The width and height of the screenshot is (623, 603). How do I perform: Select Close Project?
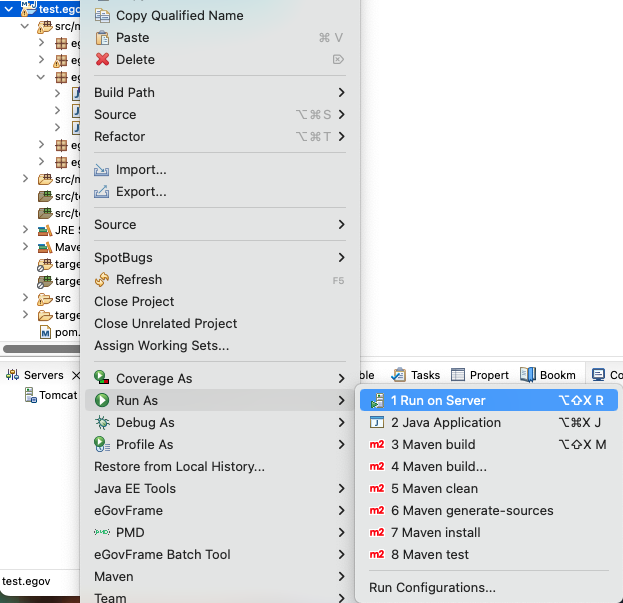tap(220, 302)
